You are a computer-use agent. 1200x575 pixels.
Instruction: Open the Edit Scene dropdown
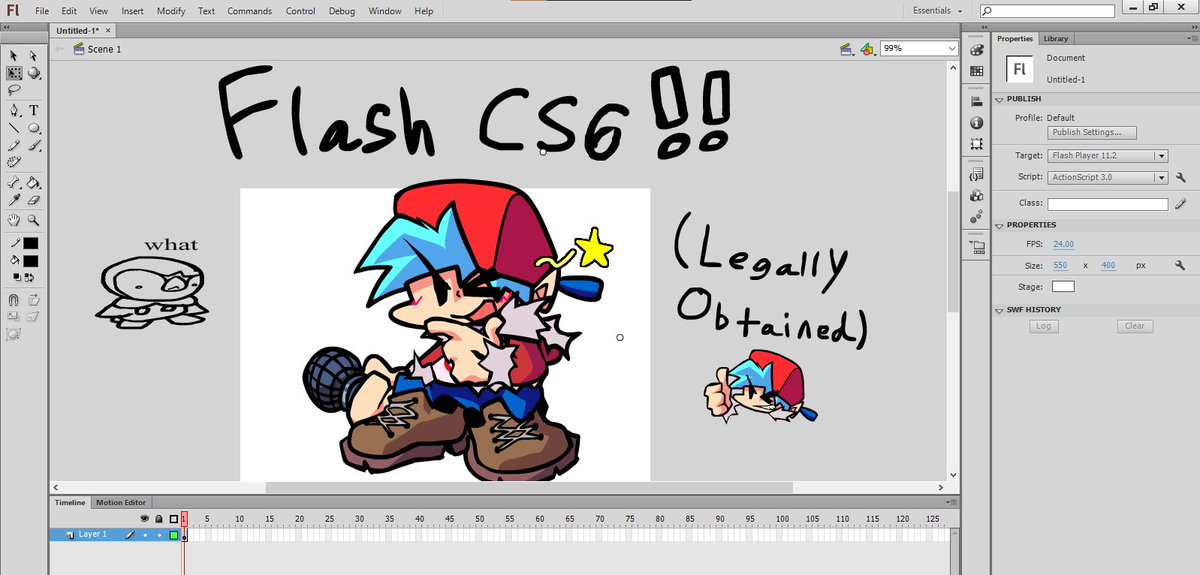(847, 48)
